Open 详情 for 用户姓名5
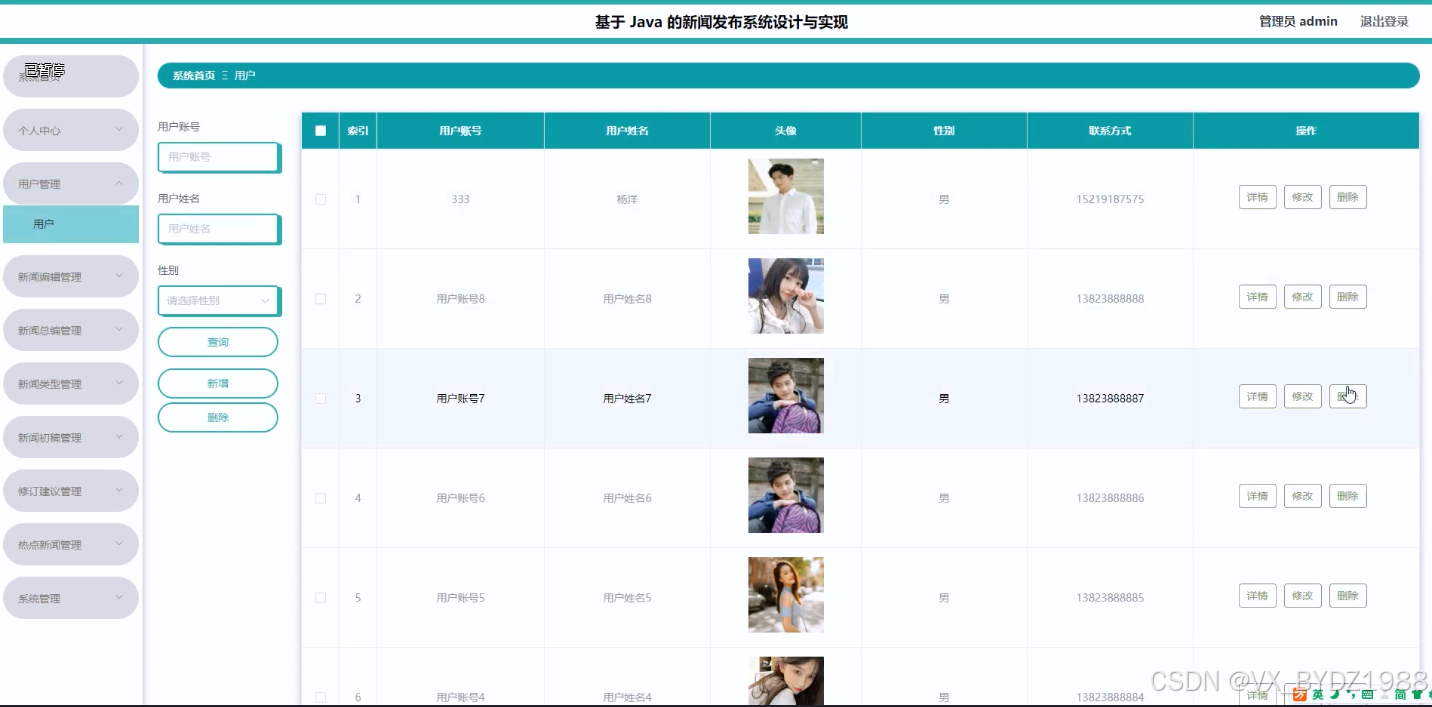This screenshot has height=707, width=1432. point(1258,596)
